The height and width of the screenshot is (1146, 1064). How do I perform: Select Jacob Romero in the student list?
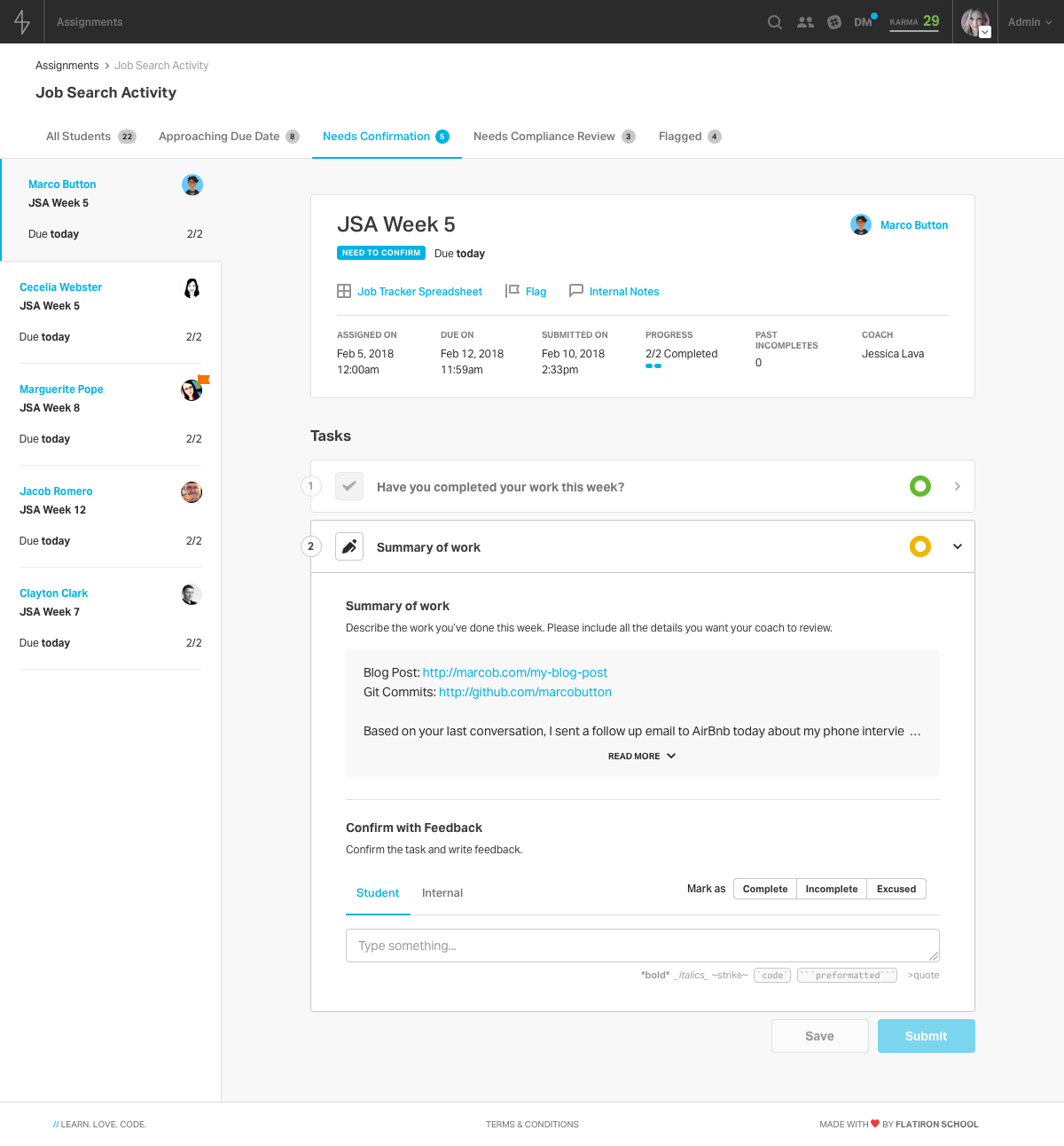tap(110, 516)
